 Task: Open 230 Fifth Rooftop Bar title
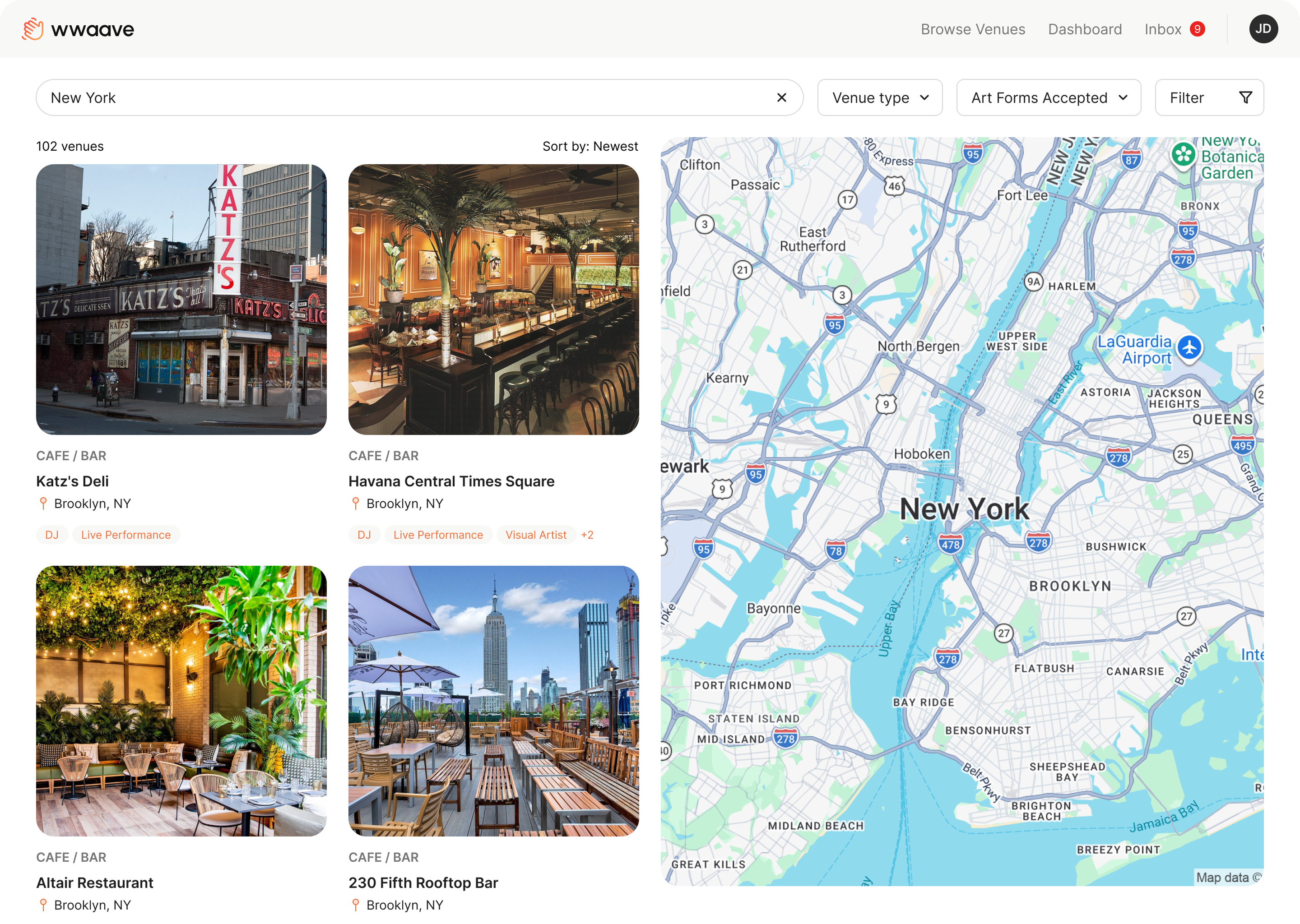423,882
